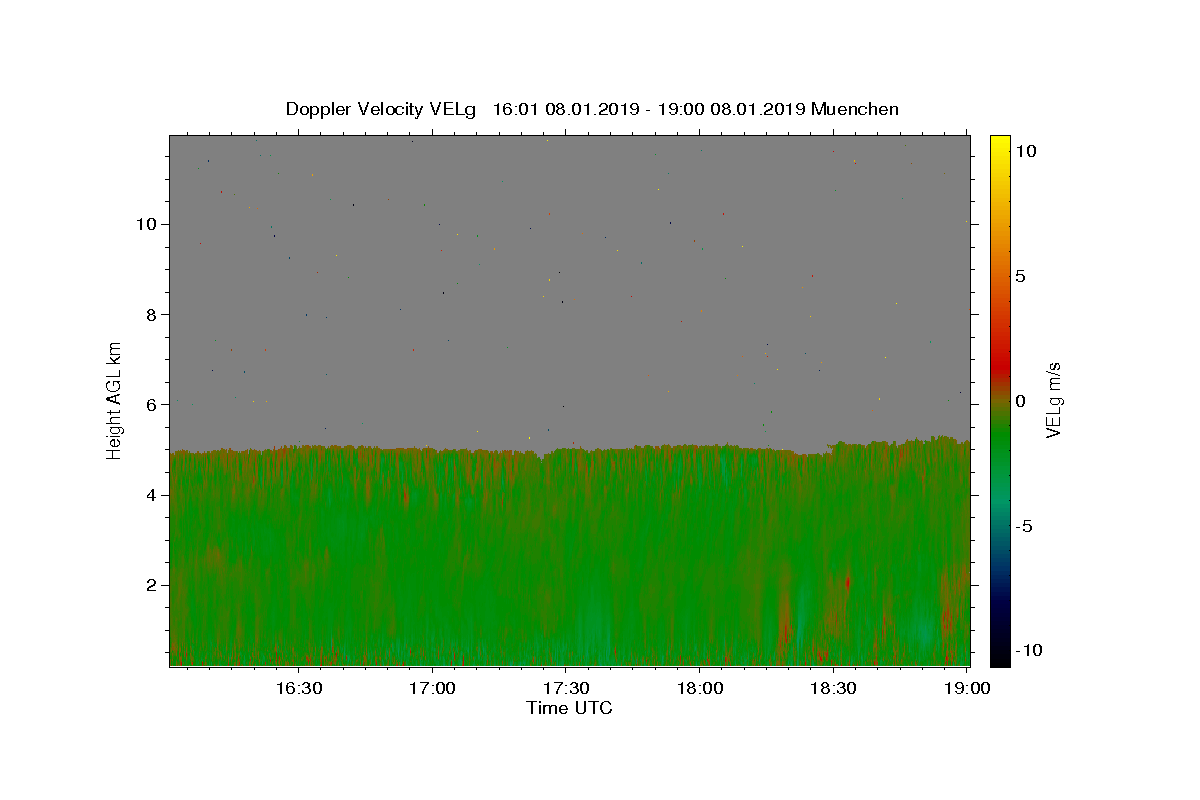Click the colorbar value 0 label
This screenshot has width=1200, height=800.
point(1020,401)
